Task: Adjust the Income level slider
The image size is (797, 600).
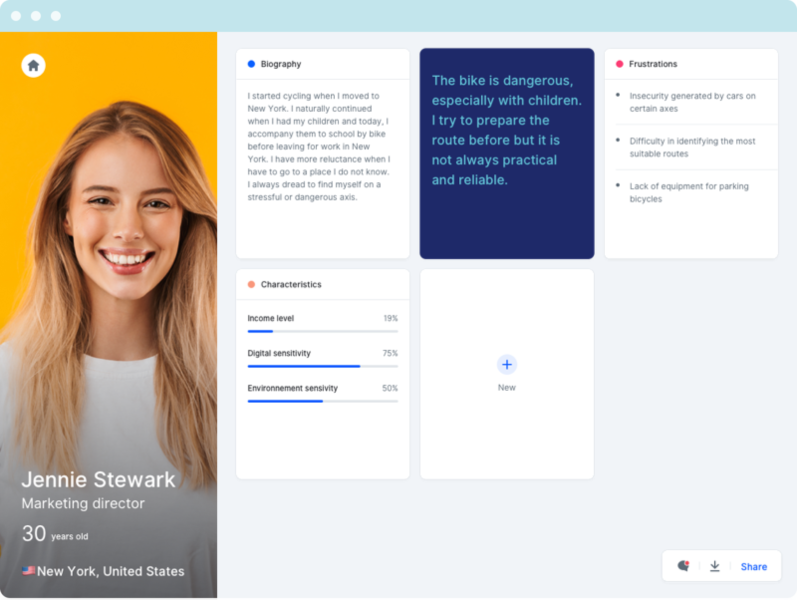Action: coord(322,331)
